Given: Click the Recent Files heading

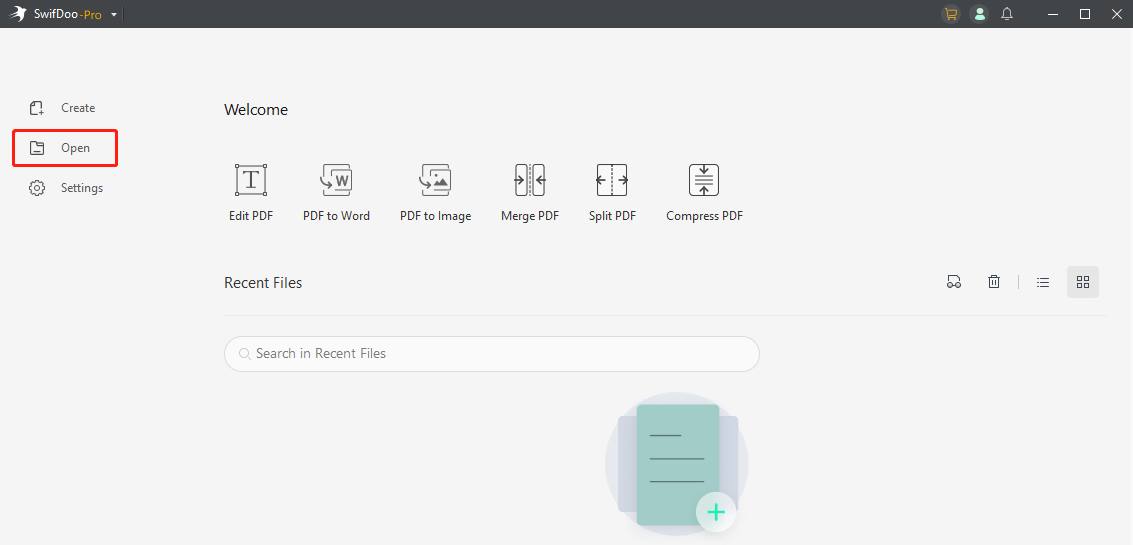Looking at the screenshot, I should [x=263, y=283].
